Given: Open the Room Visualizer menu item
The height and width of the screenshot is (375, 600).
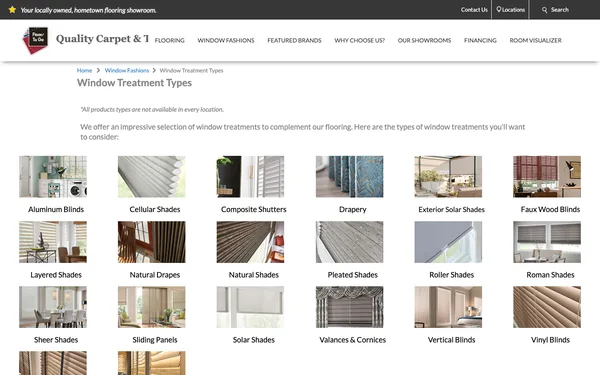Looking at the screenshot, I should click(535, 40).
